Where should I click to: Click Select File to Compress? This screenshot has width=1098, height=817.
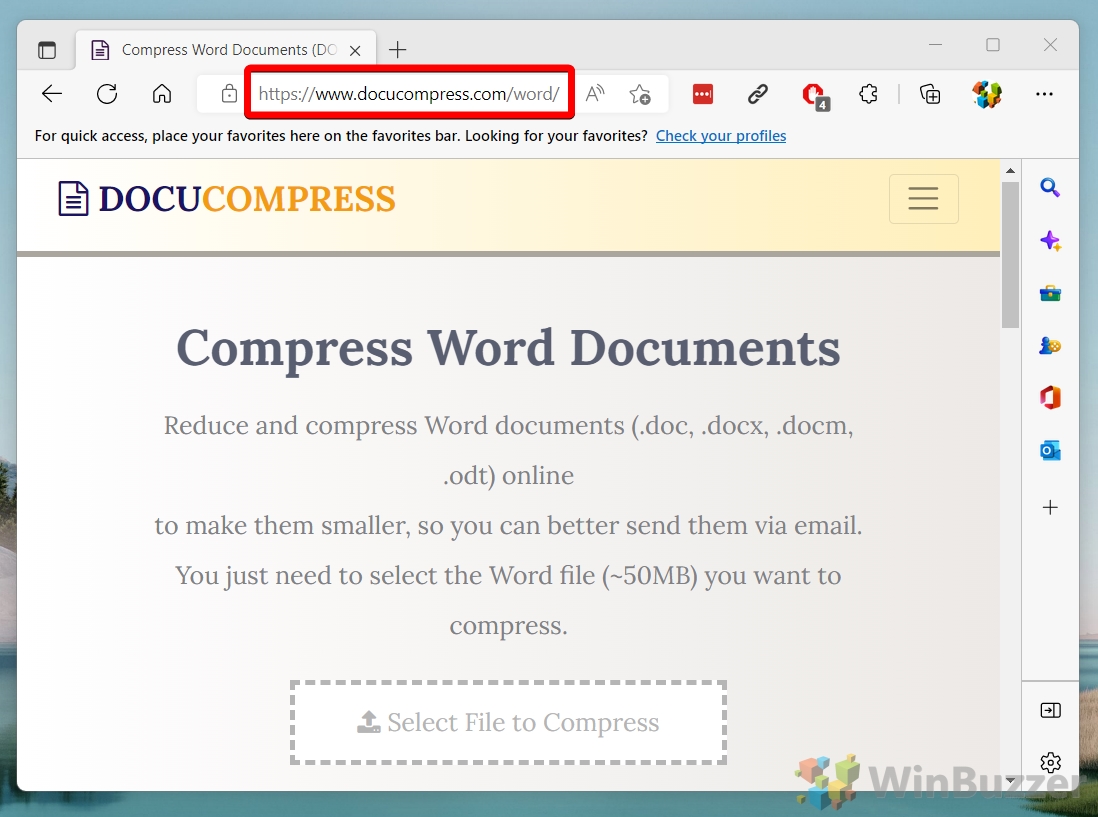tap(508, 722)
